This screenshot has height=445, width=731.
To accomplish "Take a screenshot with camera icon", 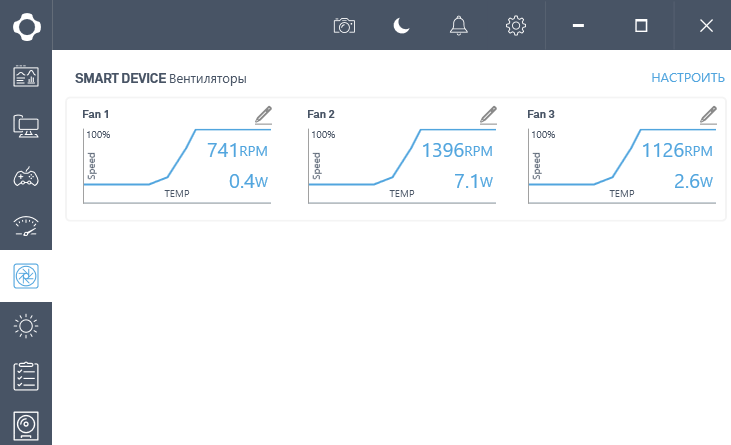I will [x=344, y=26].
